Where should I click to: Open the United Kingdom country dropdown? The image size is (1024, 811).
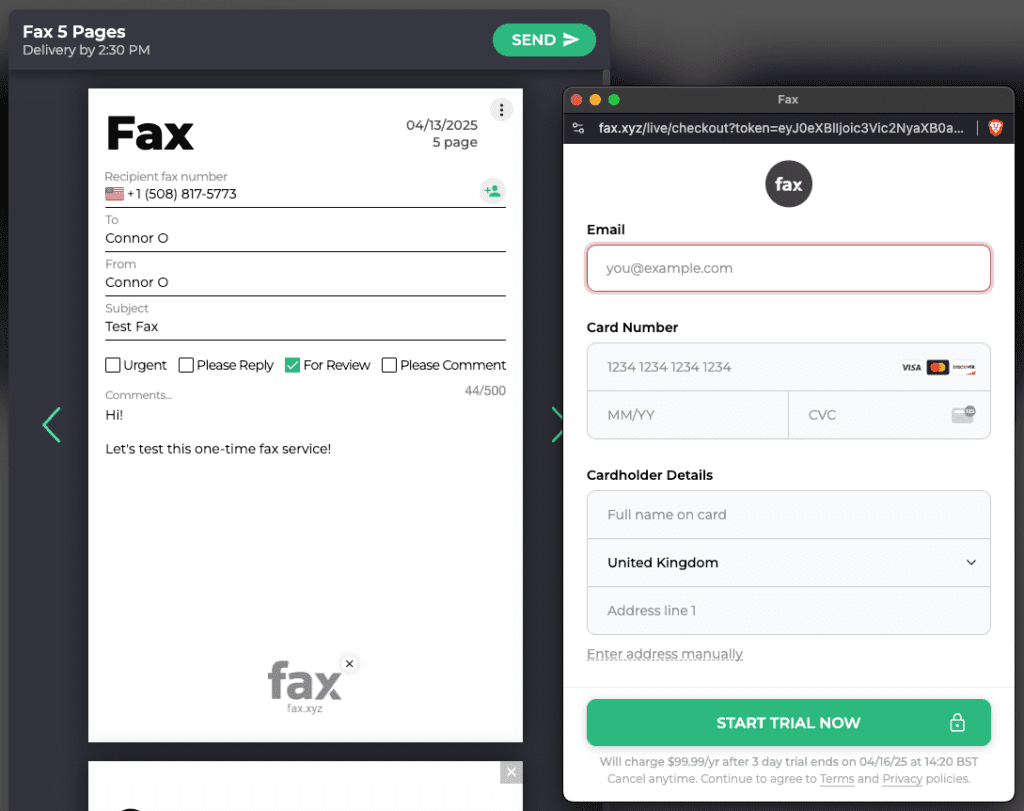(788, 563)
